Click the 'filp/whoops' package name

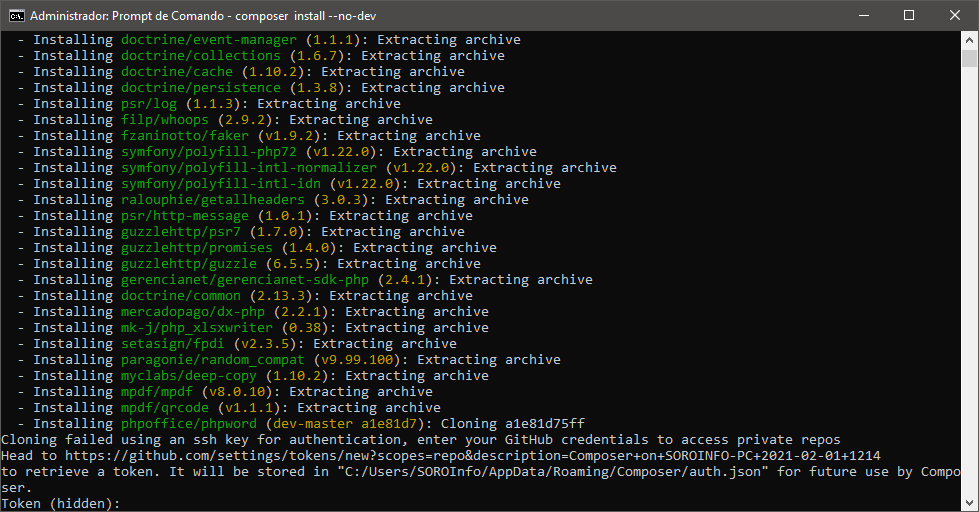coord(165,120)
